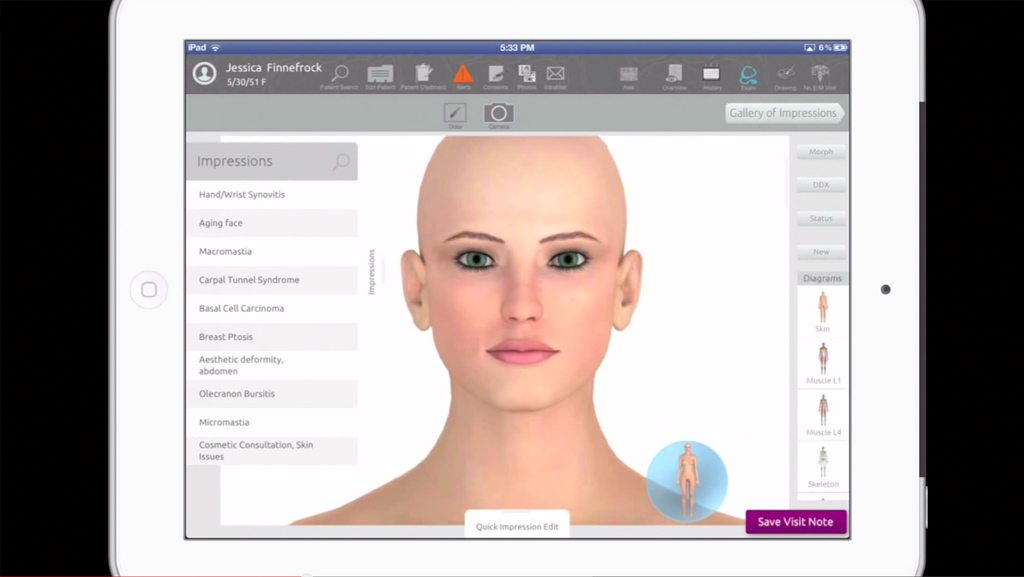The height and width of the screenshot is (577, 1024).
Task: Open the Intramail envelope icon
Action: click(556, 74)
